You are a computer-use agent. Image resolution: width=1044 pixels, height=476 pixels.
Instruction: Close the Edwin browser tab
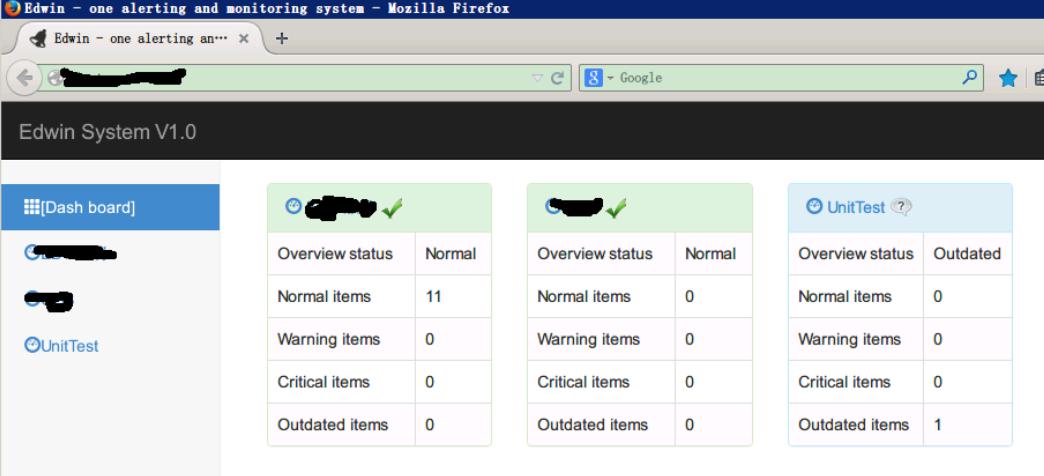244,39
